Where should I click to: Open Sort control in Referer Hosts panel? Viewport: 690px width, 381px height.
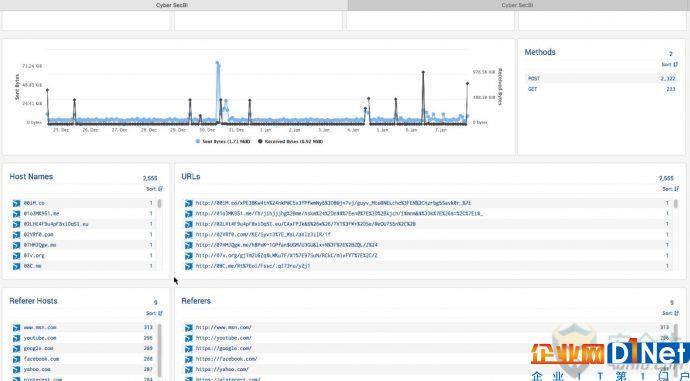pos(154,313)
